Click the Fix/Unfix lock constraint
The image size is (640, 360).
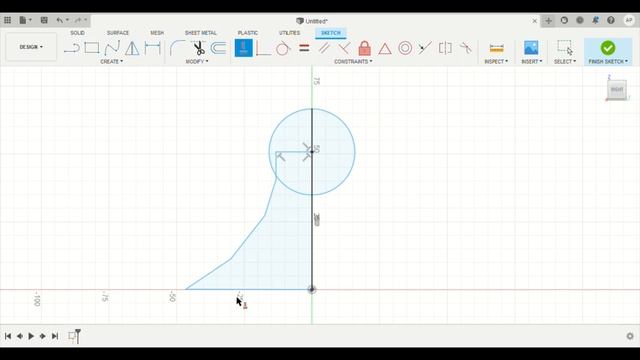(x=364, y=48)
